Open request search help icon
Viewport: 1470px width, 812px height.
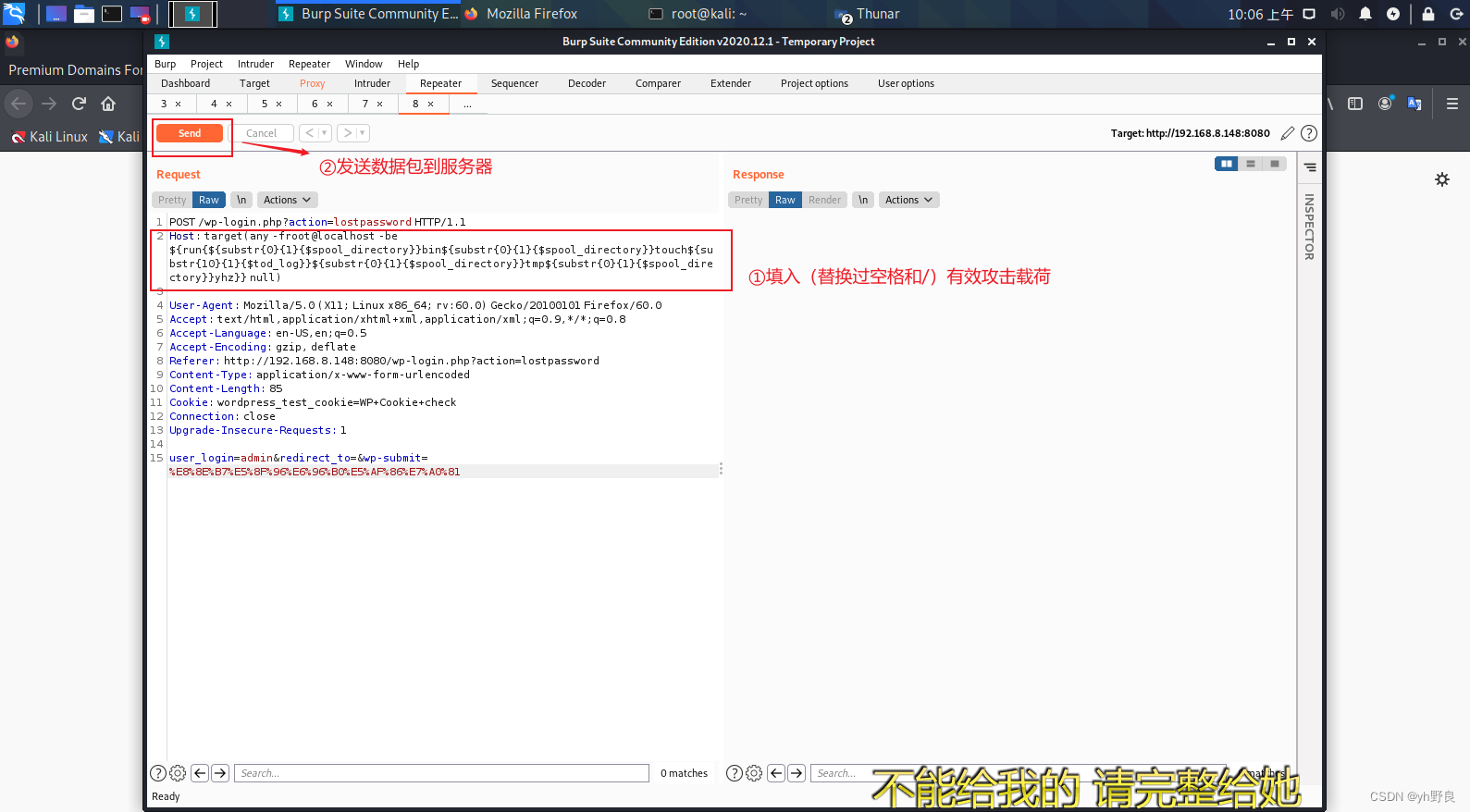pos(158,773)
